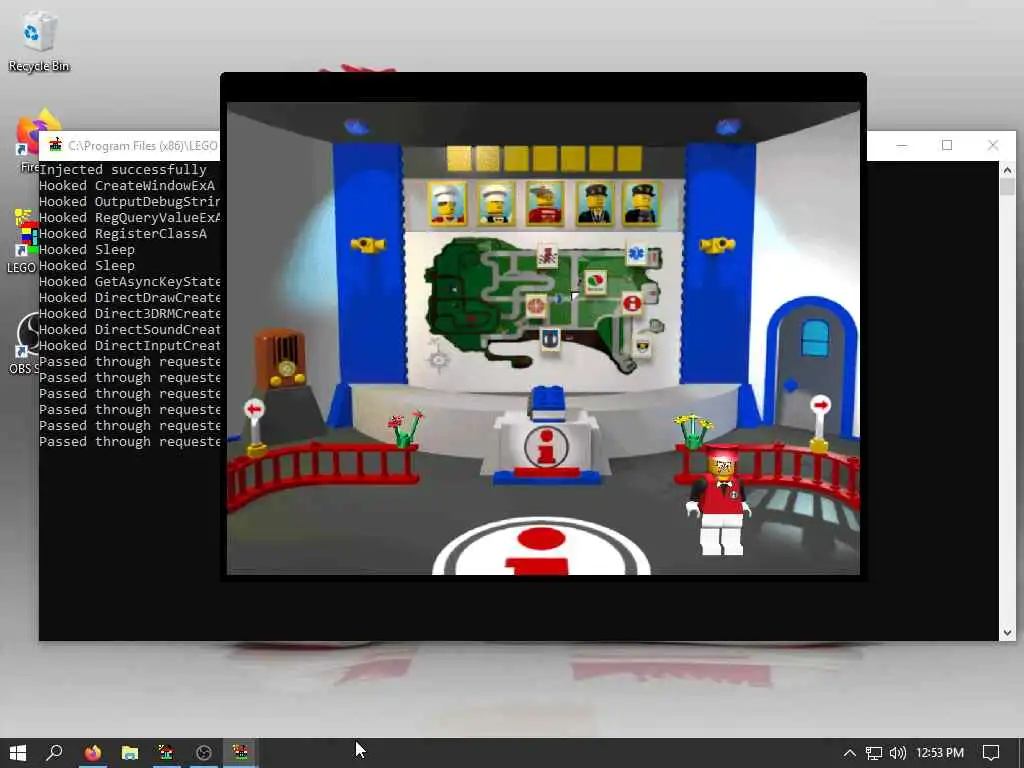Image resolution: width=1024 pixels, height=768 pixels.
Task: Click the Octan gas station icon on map
Action: tap(595, 283)
